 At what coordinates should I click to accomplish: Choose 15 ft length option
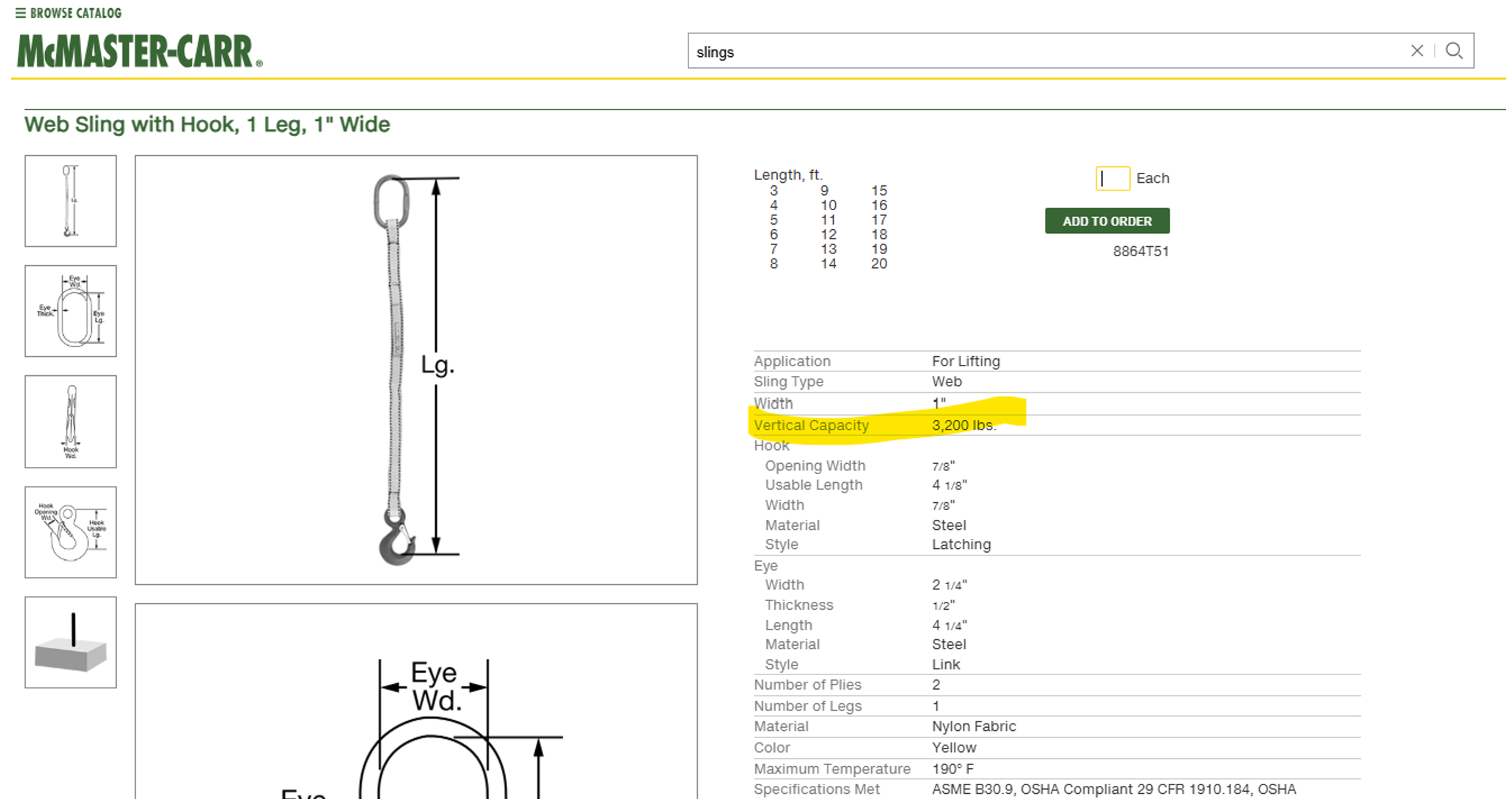pos(879,191)
